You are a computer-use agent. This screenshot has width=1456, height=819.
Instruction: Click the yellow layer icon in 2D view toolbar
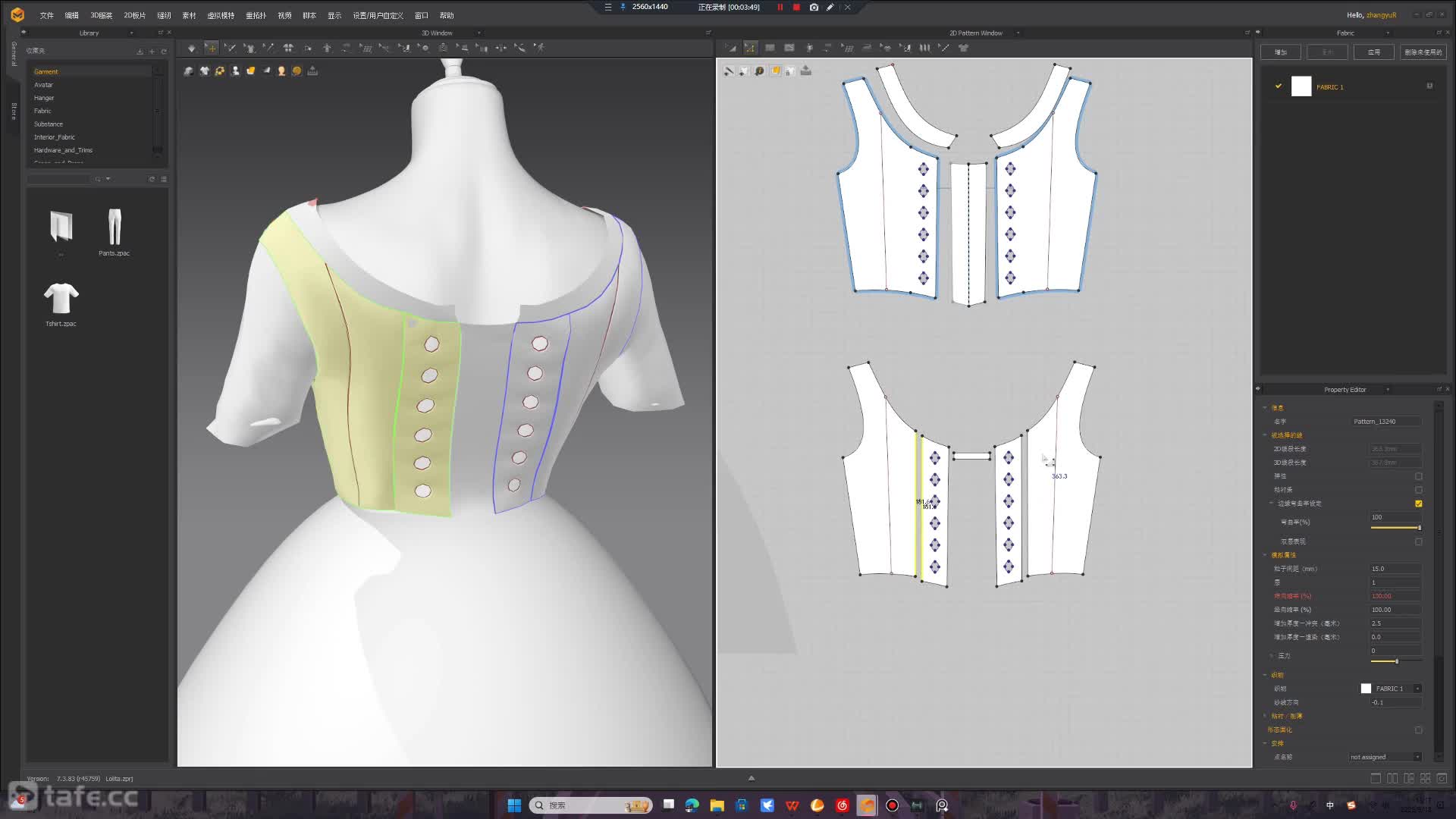point(775,71)
